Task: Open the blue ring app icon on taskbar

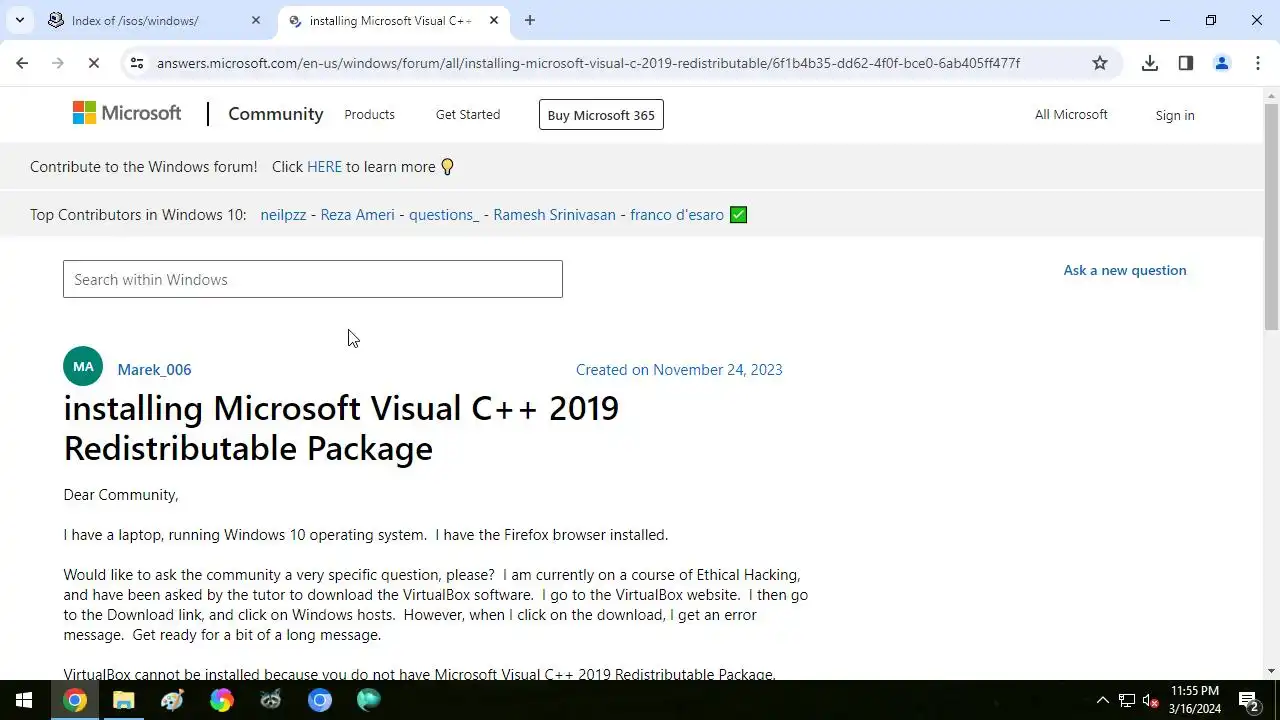Action: tap(320, 700)
